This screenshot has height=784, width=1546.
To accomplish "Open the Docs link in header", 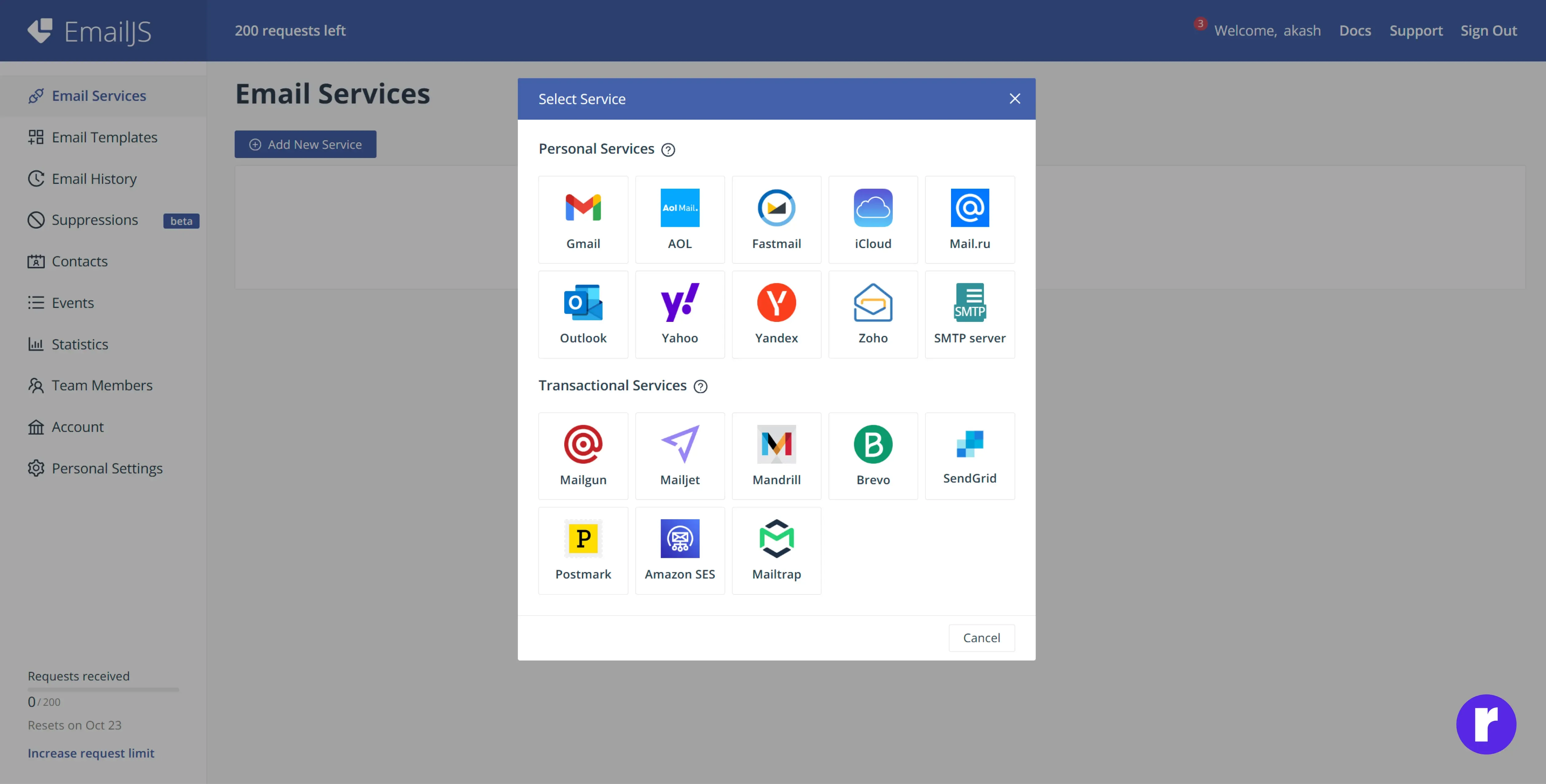I will (x=1354, y=31).
